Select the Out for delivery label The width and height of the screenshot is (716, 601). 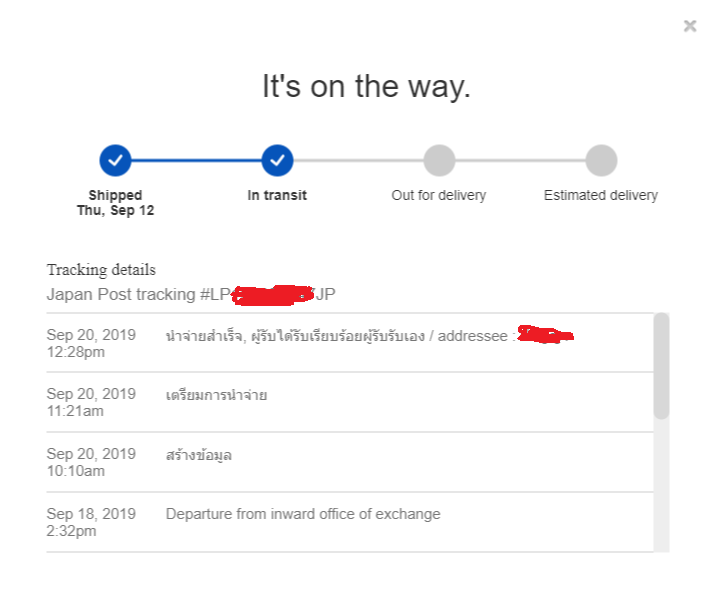(x=439, y=195)
